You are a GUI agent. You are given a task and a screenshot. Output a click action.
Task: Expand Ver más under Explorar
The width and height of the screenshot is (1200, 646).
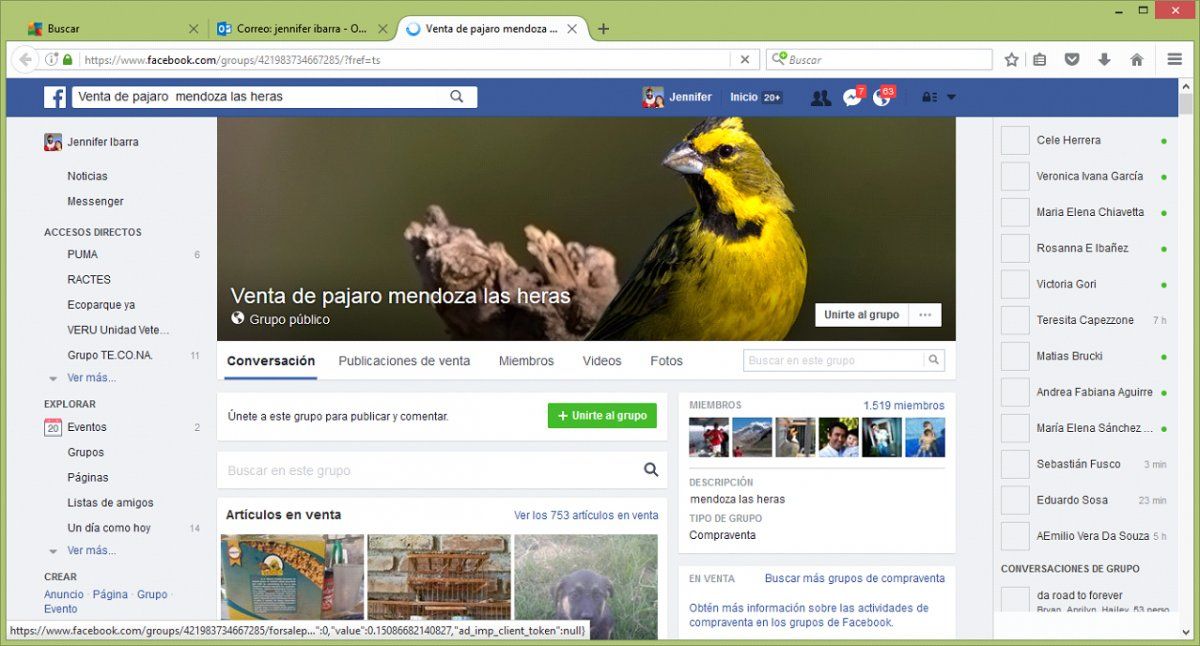[91, 550]
